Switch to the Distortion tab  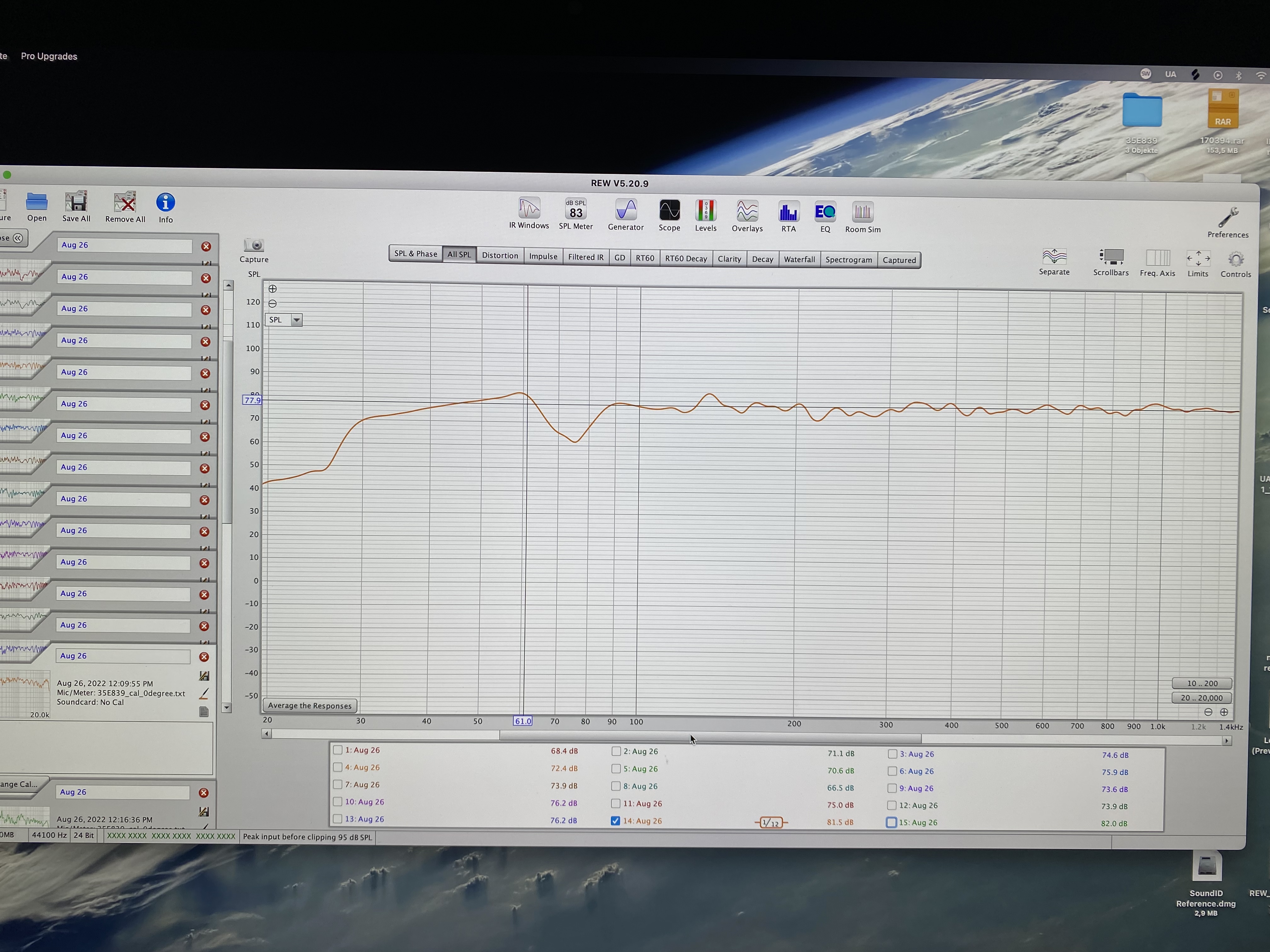tap(500, 255)
